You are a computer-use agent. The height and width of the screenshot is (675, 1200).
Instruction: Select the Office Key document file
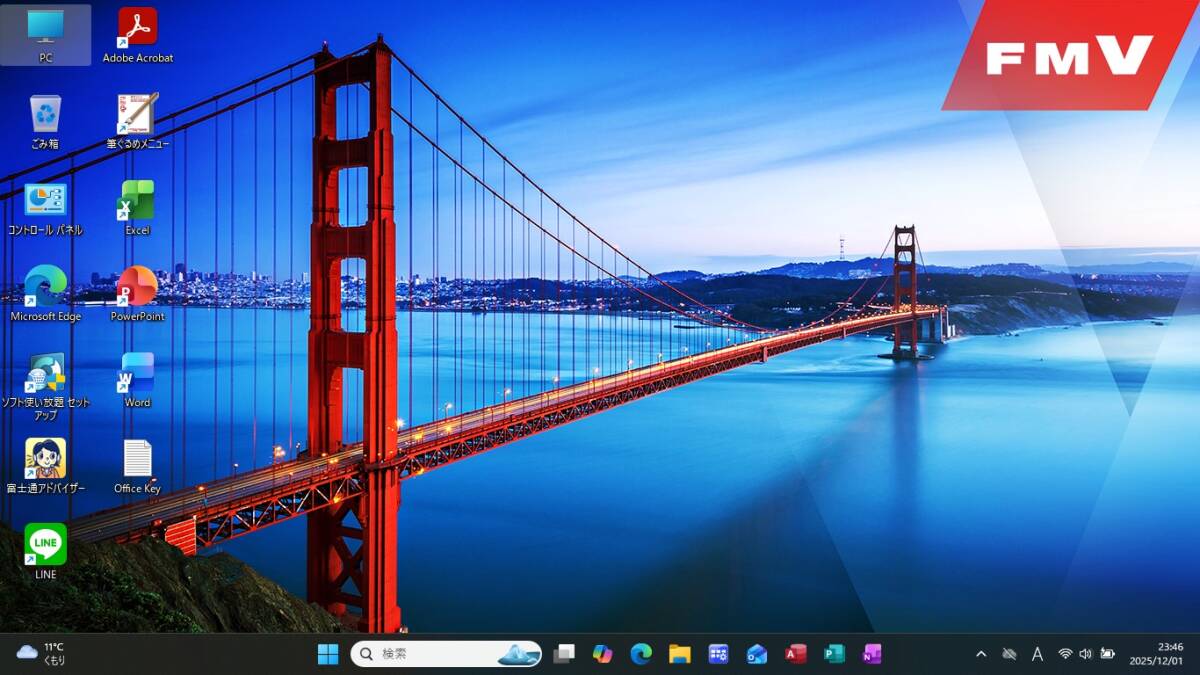(137, 460)
